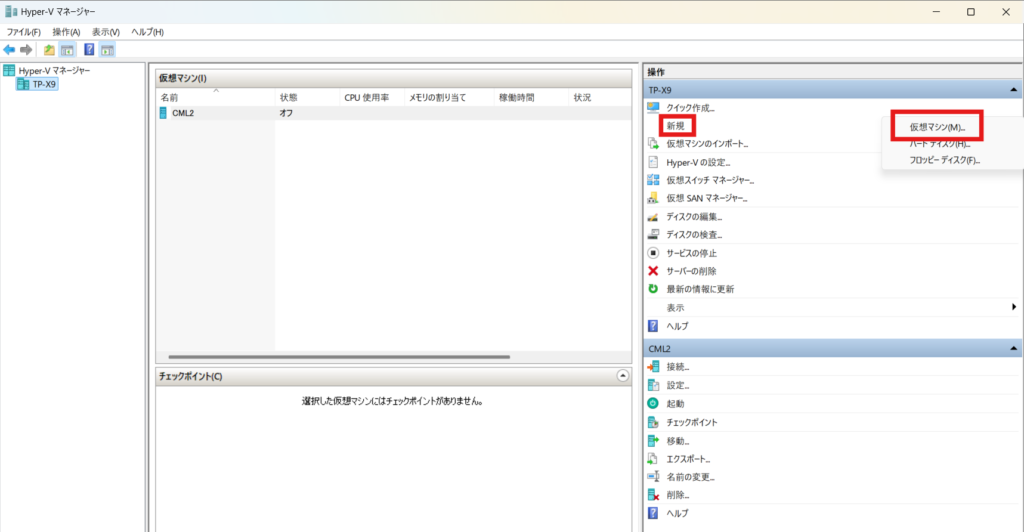Click the Hyper-V の設定... action link

click(x=698, y=163)
